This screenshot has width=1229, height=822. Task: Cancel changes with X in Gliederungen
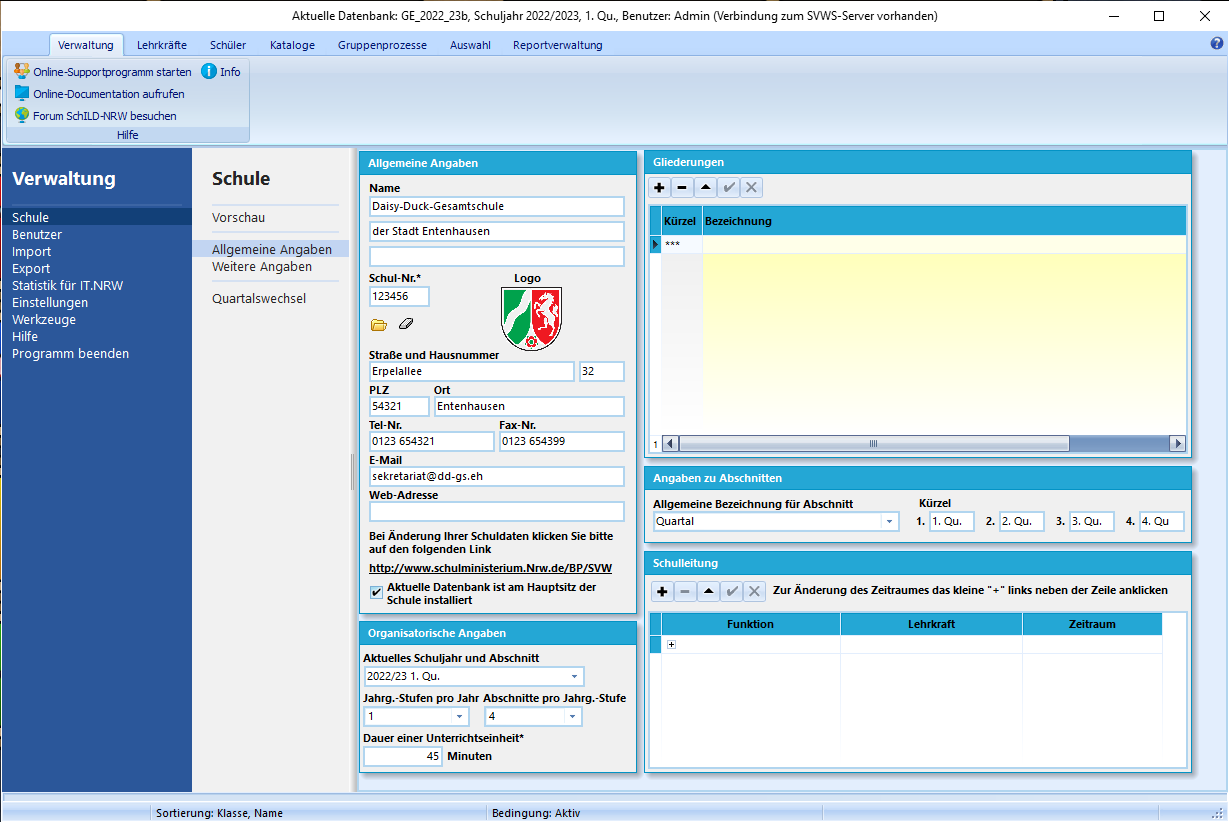point(751,187)
